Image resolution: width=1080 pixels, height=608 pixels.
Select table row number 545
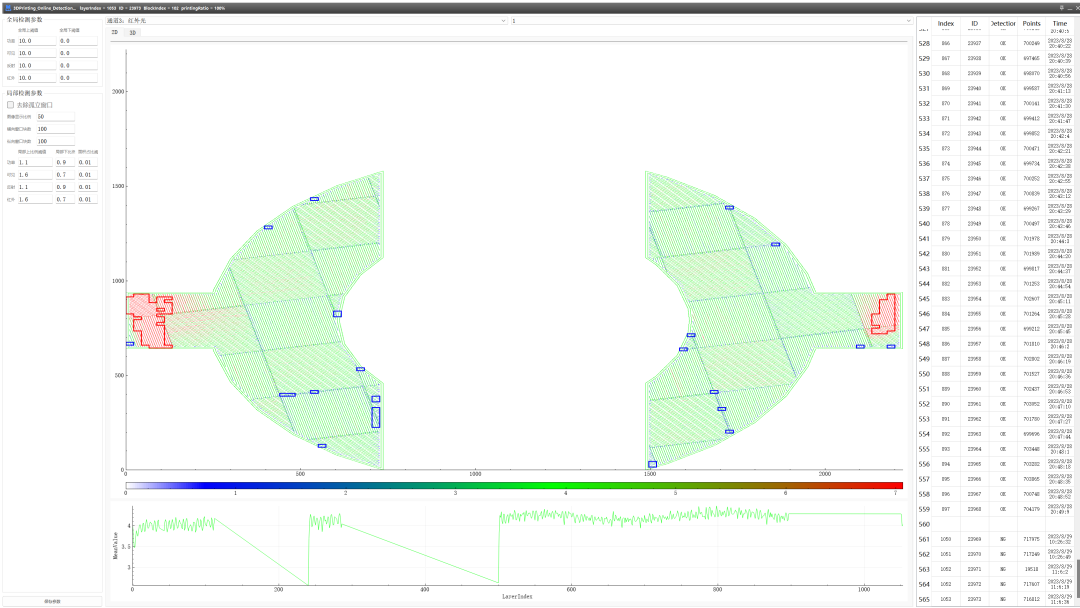(x=924, y=299)
